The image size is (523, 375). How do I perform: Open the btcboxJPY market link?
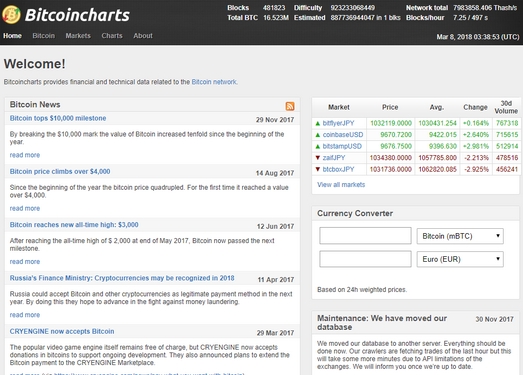click(x=339, y=169)
